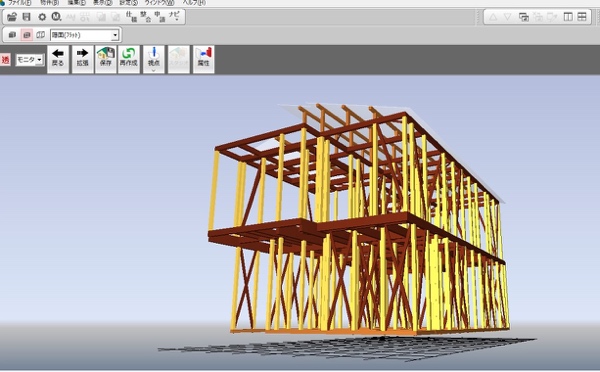Click the 拡張 forward arrow button
This screenshot has height=372, width=600.
[x=83, y=59]
